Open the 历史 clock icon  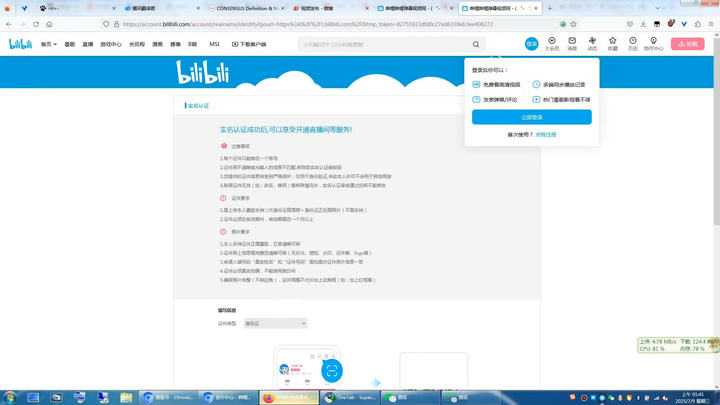pos(633,44)
